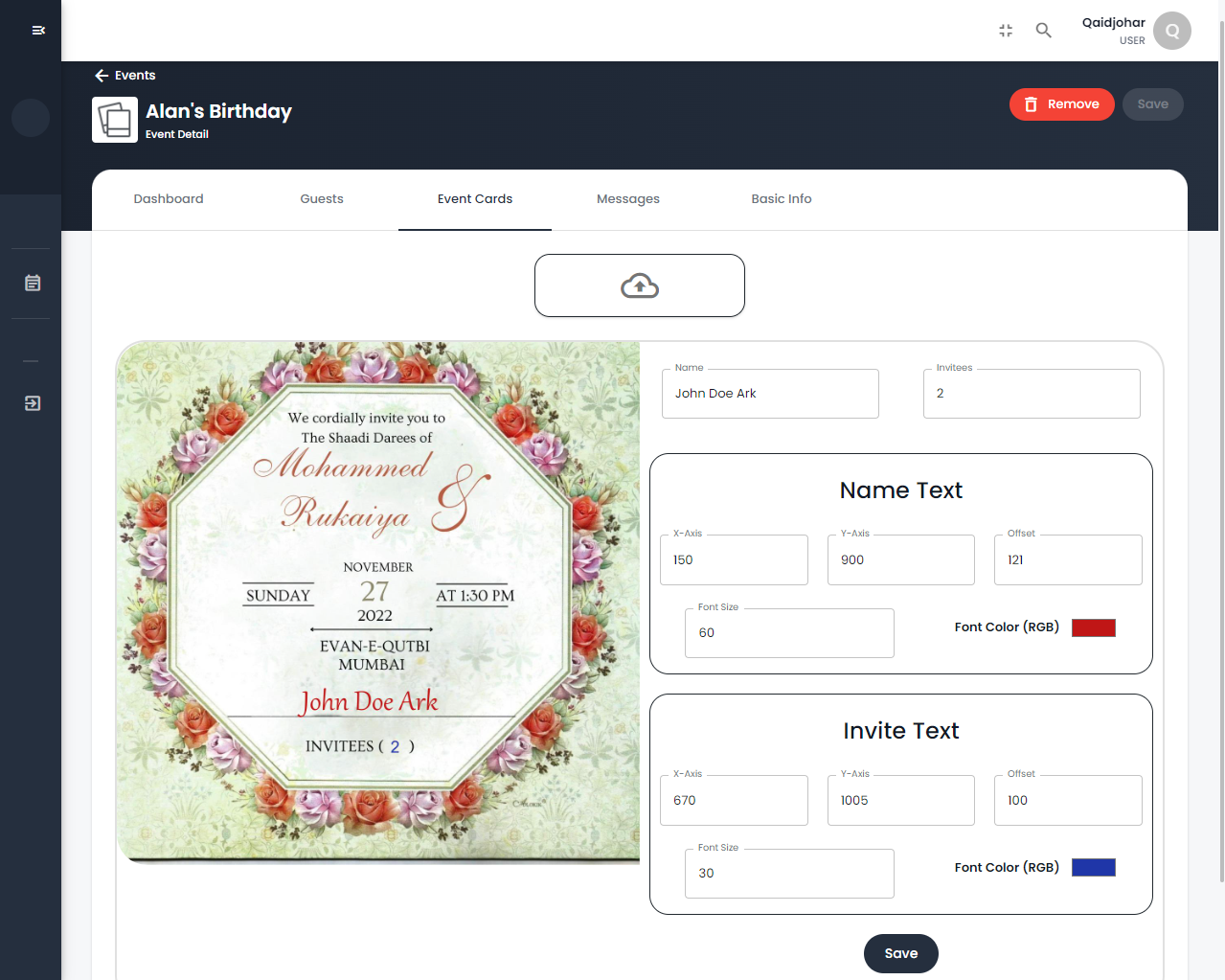This screenshot has width=1225, height=980.
Task: Collapse the sidebar using the hamburger icon
Action: (38, 30)
